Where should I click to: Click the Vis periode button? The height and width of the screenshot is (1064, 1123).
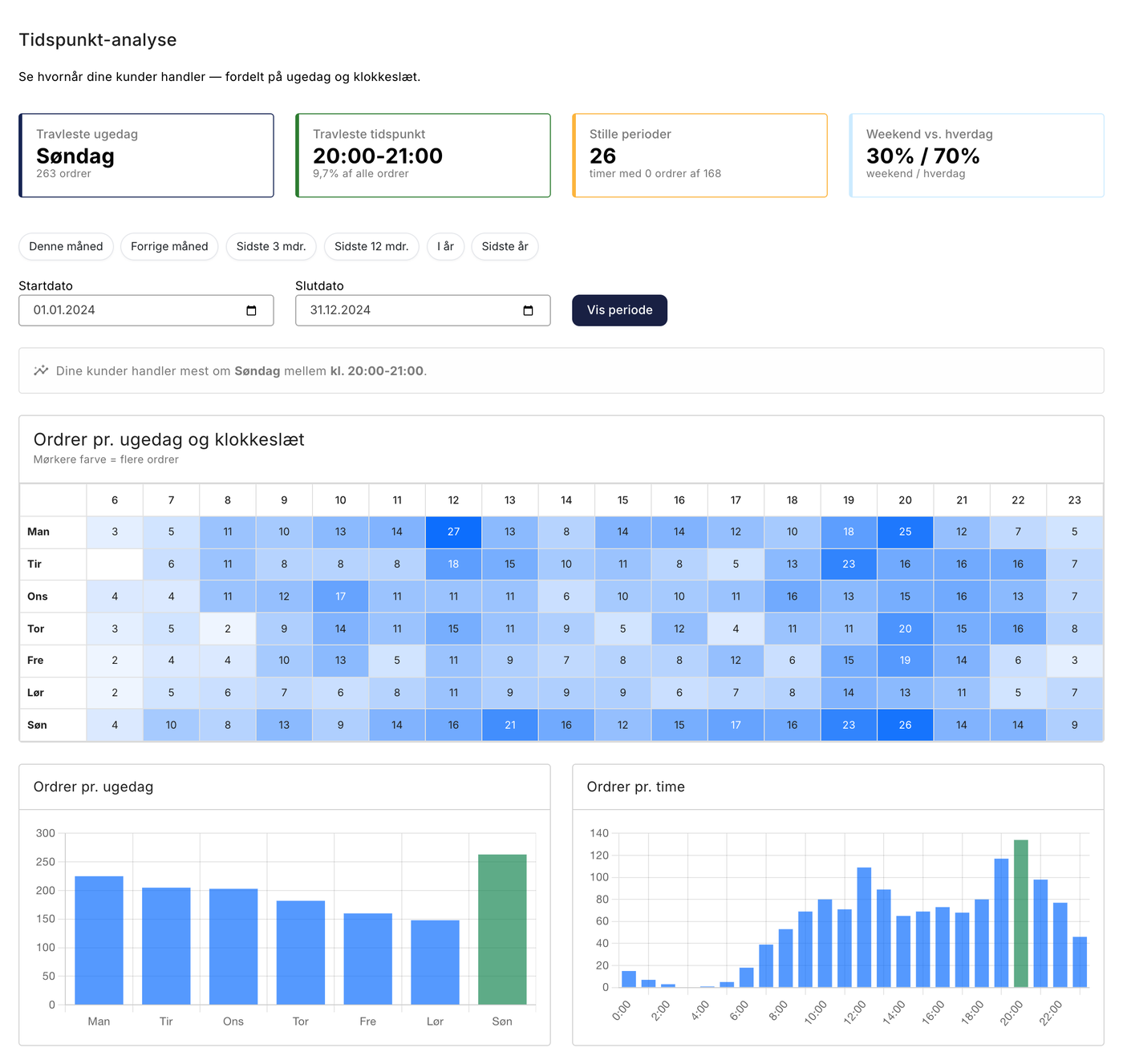(x=619, y=310)
